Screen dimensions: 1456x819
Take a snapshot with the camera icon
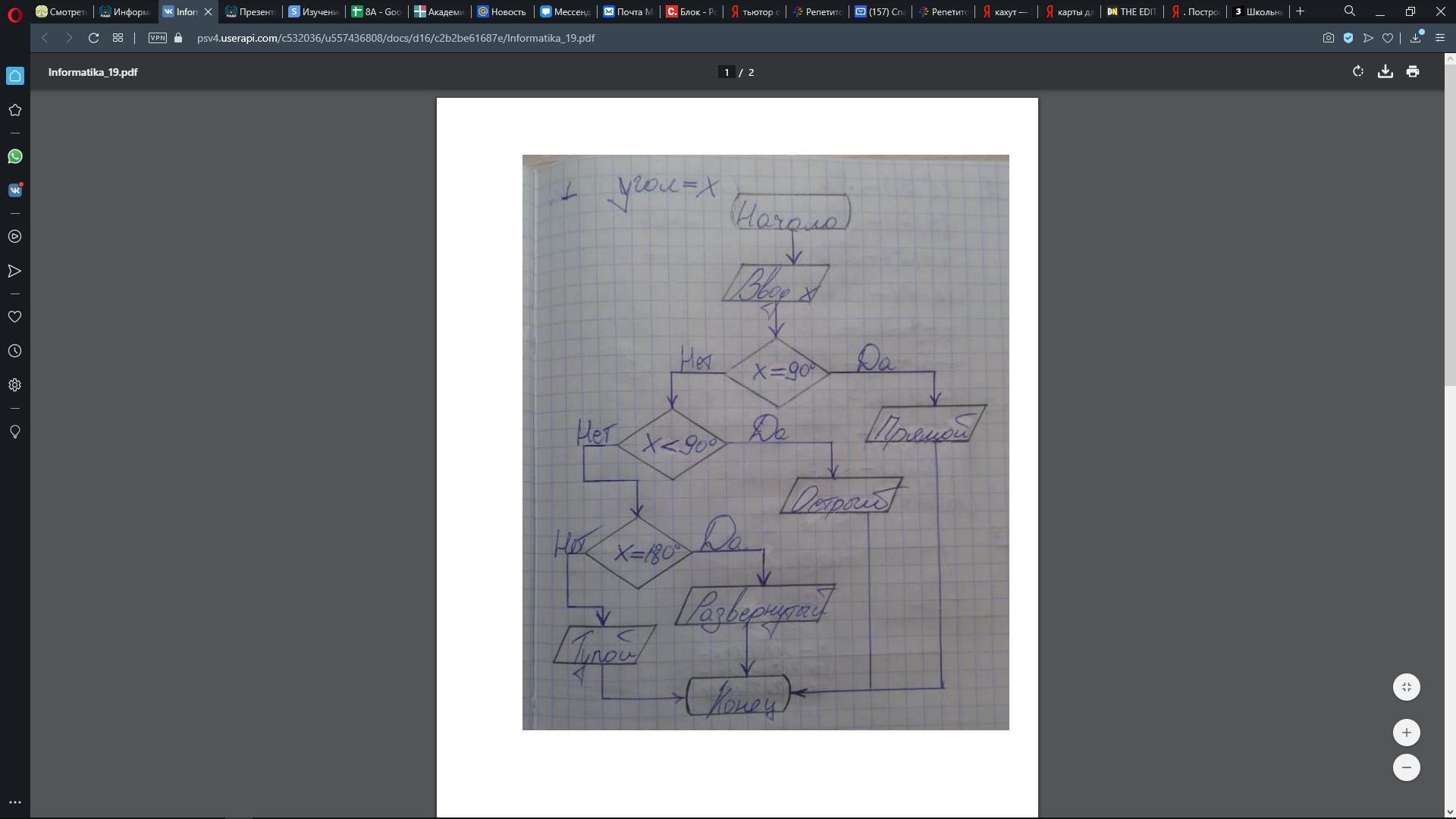pyautogui.click(x=1328, y=38)
